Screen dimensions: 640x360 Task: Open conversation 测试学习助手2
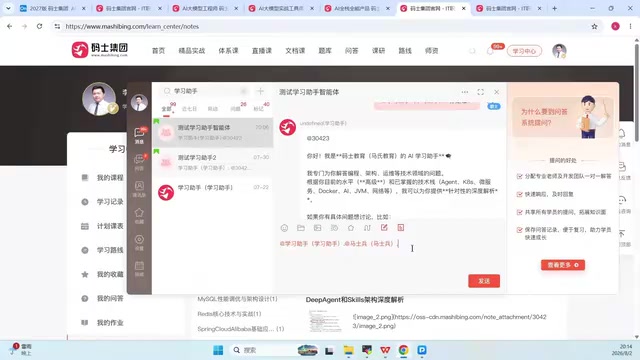(213, 162)
